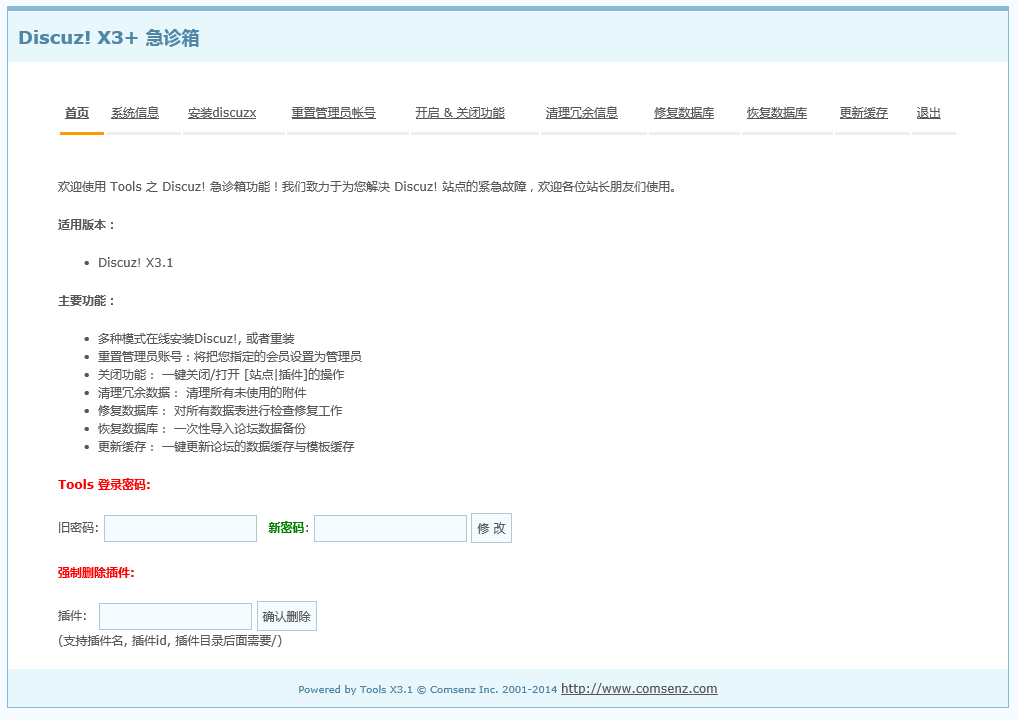Open the 系统信息 tab

135,113
